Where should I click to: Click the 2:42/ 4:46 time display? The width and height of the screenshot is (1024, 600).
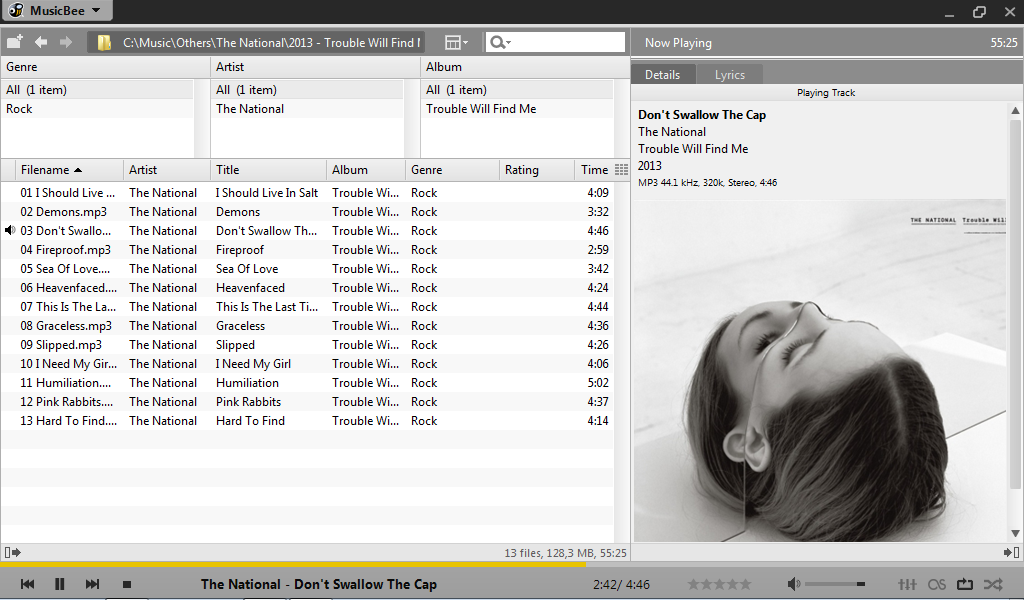[621, 584]
